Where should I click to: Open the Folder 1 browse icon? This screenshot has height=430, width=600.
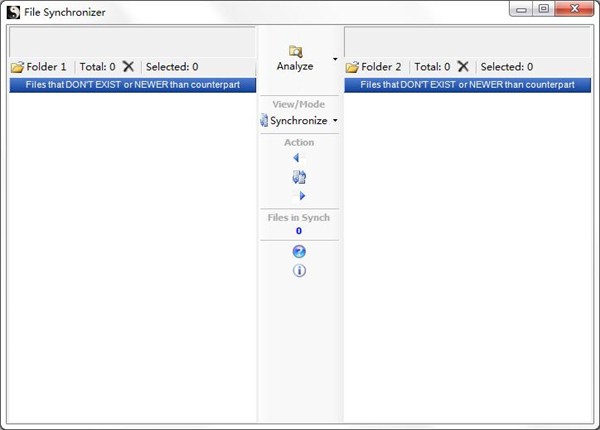(17, 67)
